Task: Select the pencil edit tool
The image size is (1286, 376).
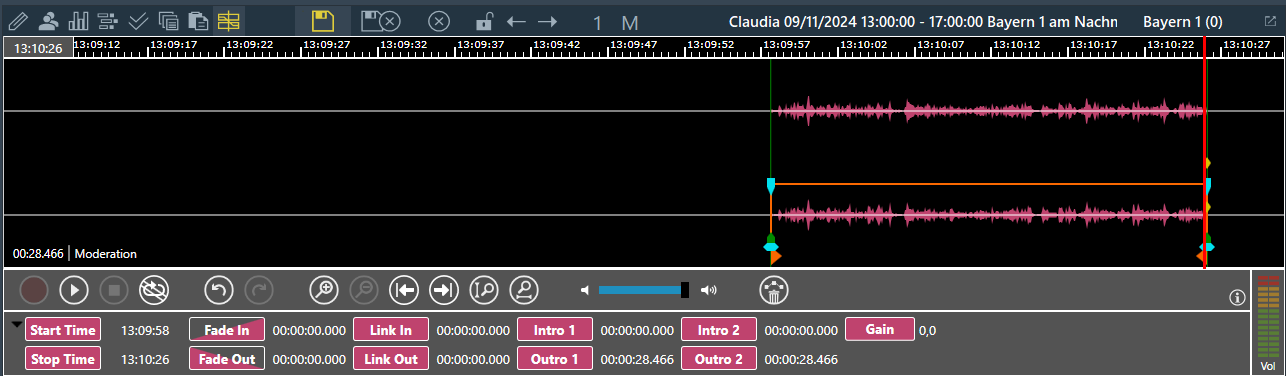Action: pos(19,20)
